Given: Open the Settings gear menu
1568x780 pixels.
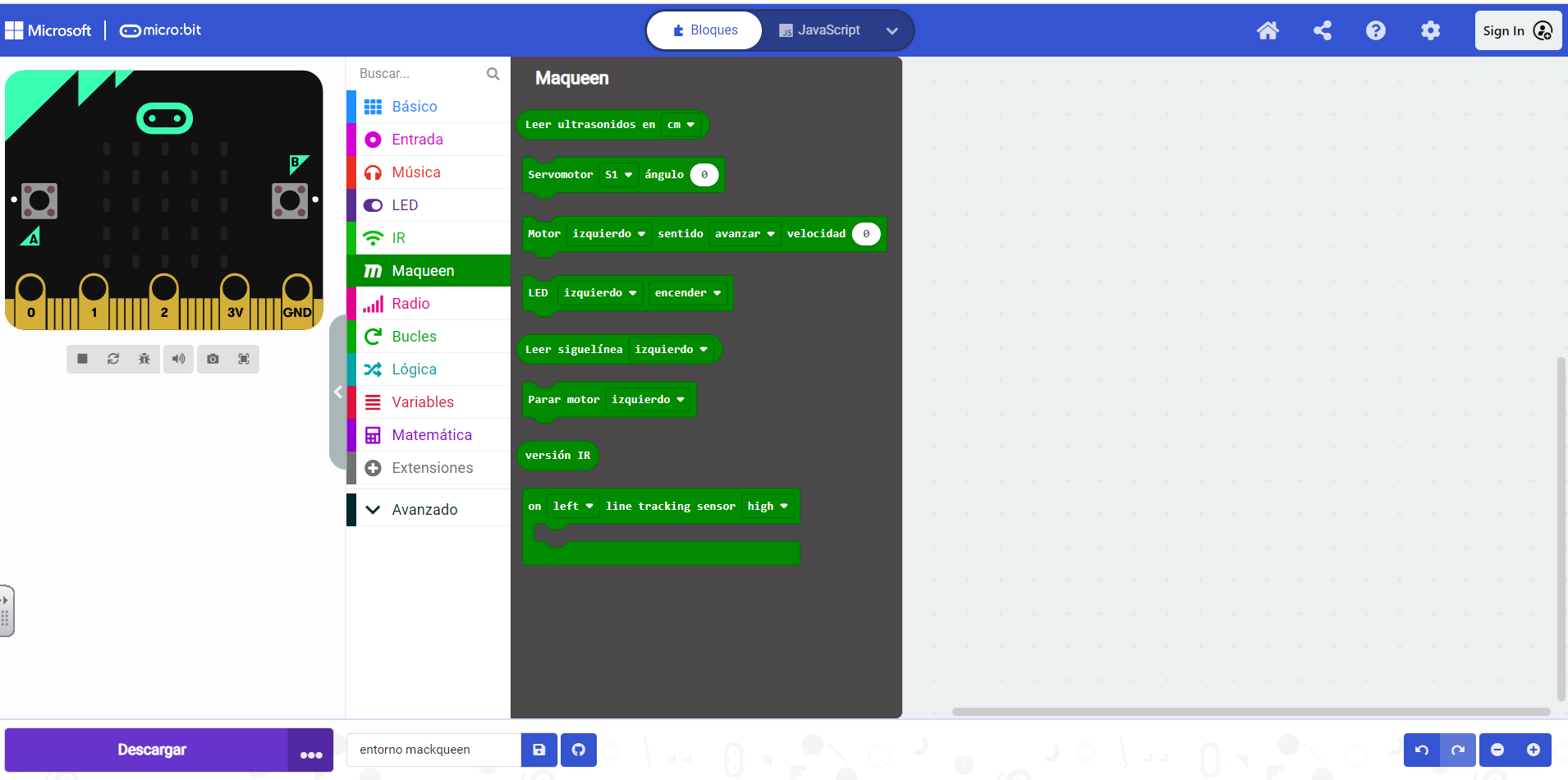Looking at the screenshot, I should pyautogui.click(x=1430, y=30).
